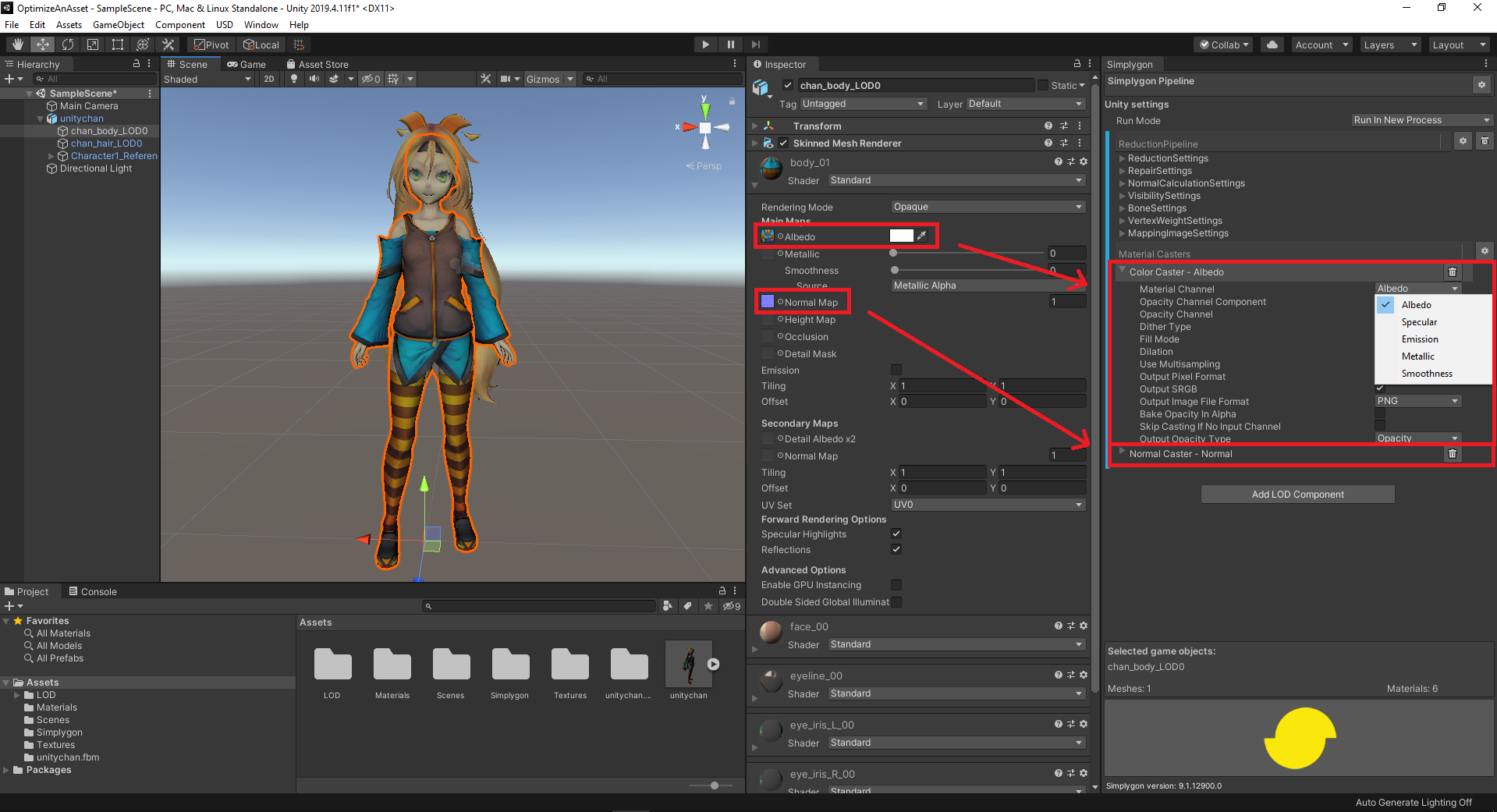This screenshot has width=1497, height=812.
Task: Select the Scale tool
Action: tap(93, 44)
